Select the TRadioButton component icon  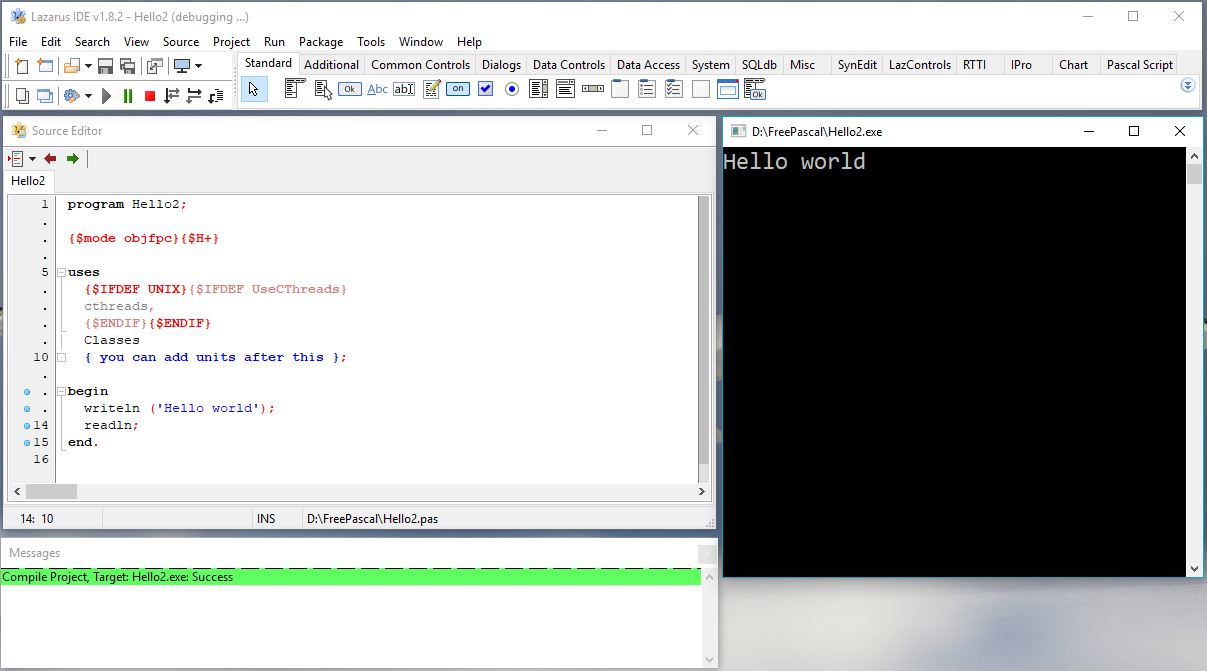click(x=512, y=89)
